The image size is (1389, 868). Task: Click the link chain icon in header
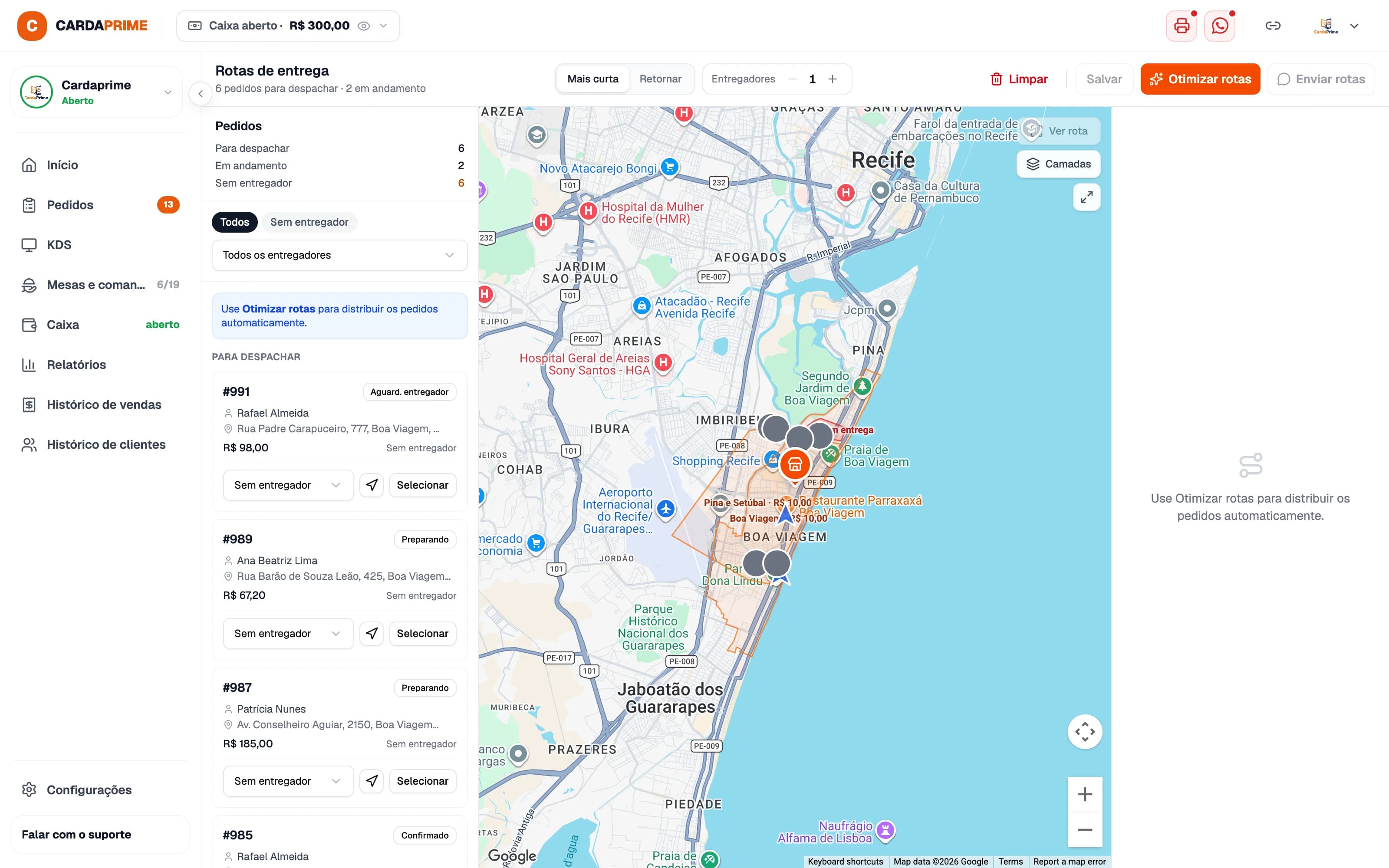[1273, 26]
